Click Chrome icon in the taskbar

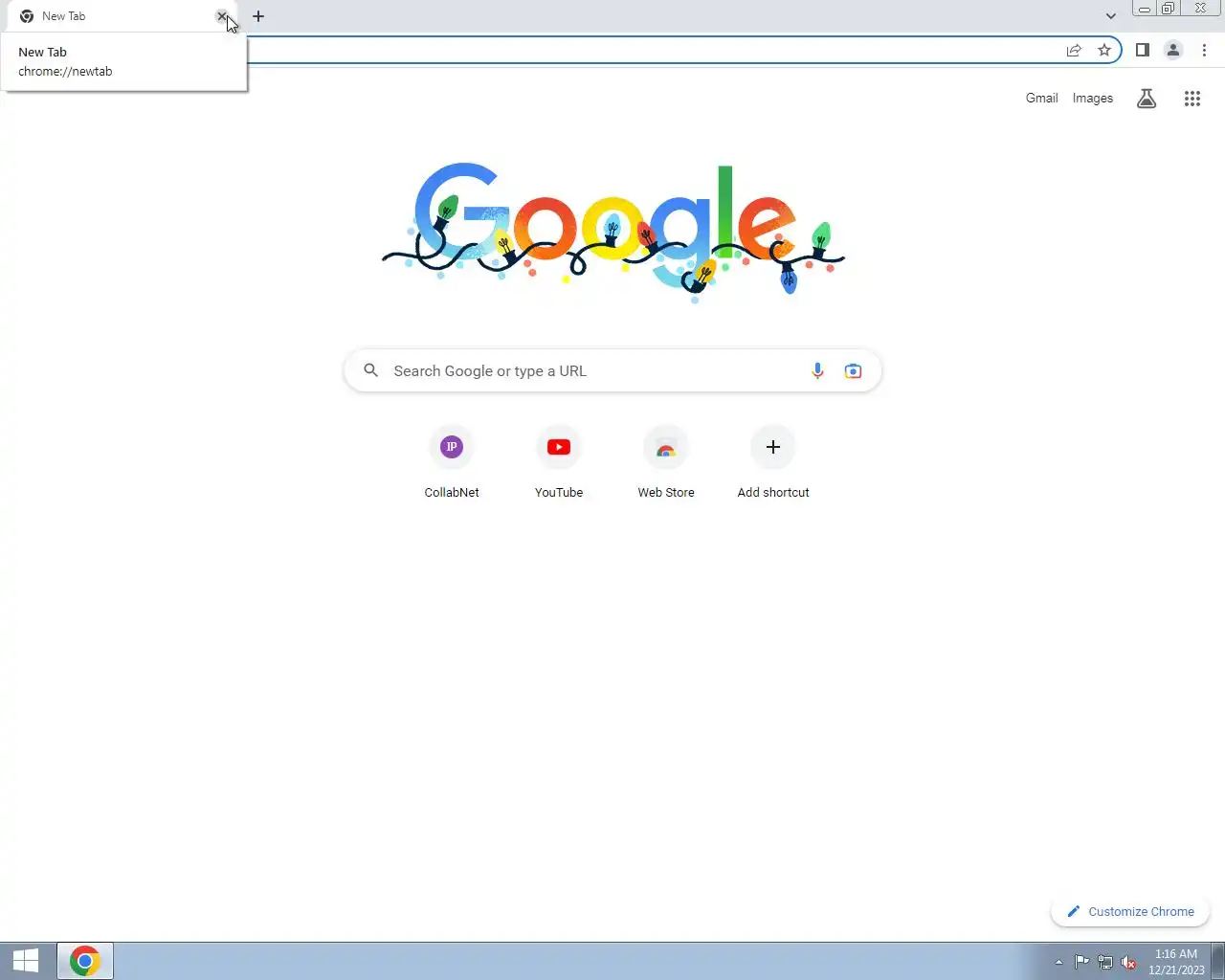(85, 961)
